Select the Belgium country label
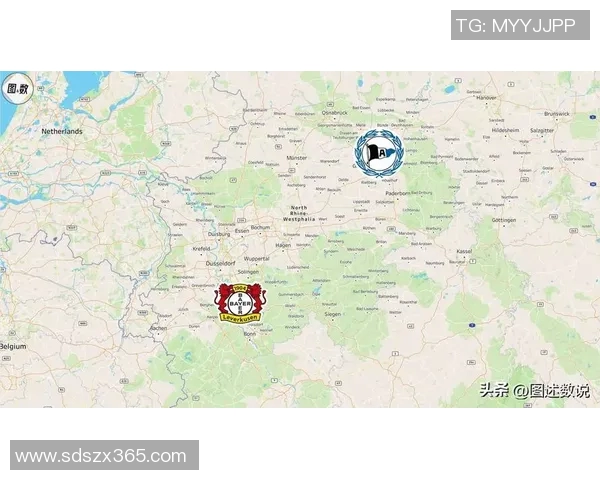The width and height of the screenshot is (600, 480). tap(13, 346)
